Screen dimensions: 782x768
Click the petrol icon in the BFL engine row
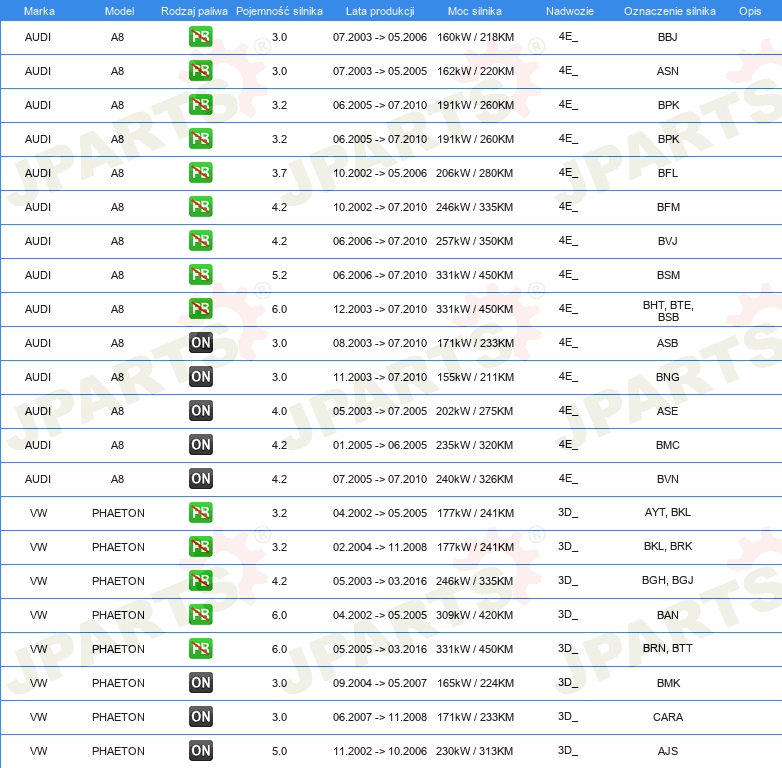click(201, 173)
